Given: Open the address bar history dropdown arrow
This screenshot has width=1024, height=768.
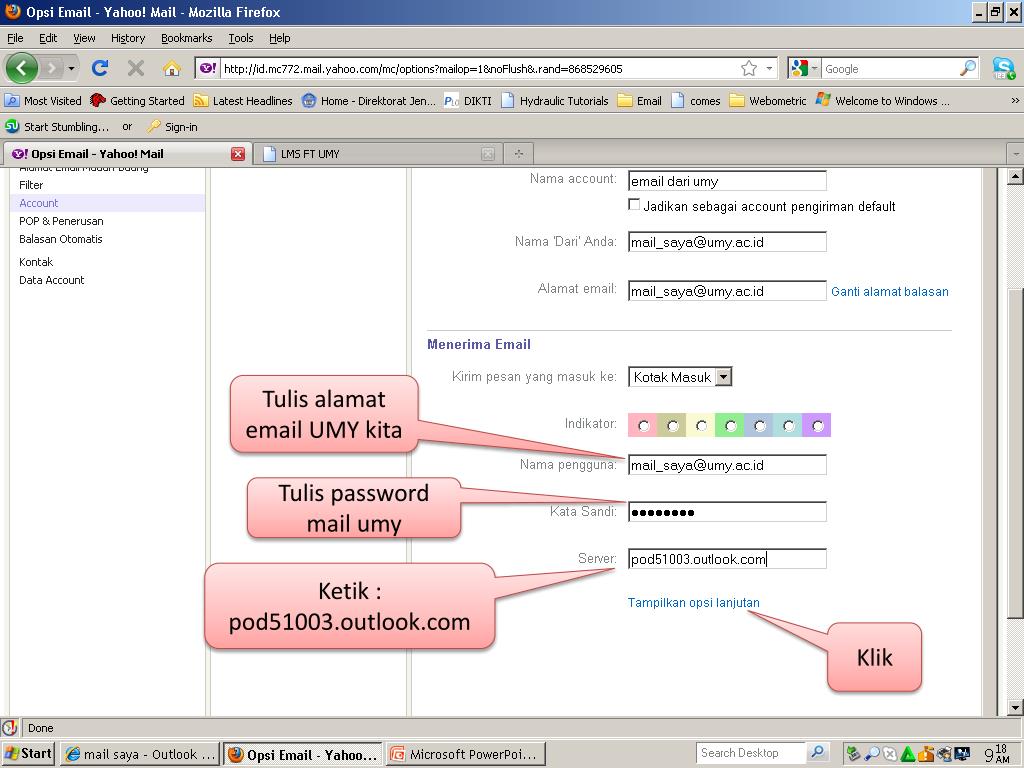Looking at the screenshot, I should coord(769,68).
